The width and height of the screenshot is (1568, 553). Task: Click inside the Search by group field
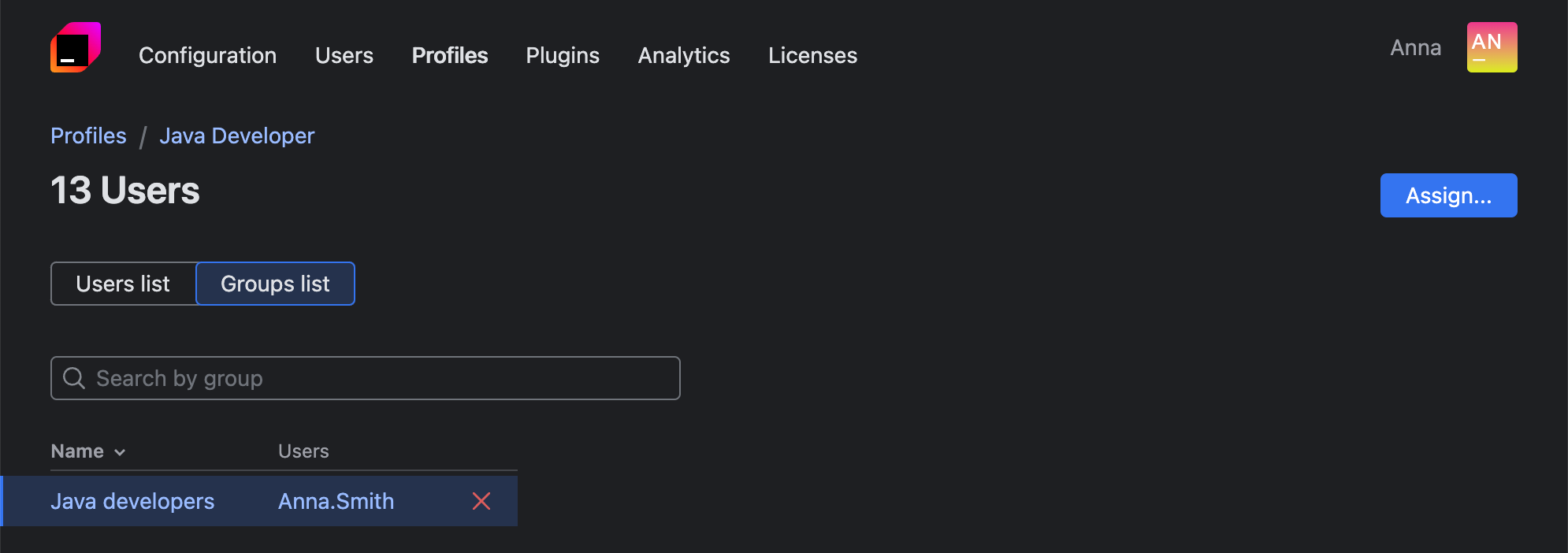315,378
